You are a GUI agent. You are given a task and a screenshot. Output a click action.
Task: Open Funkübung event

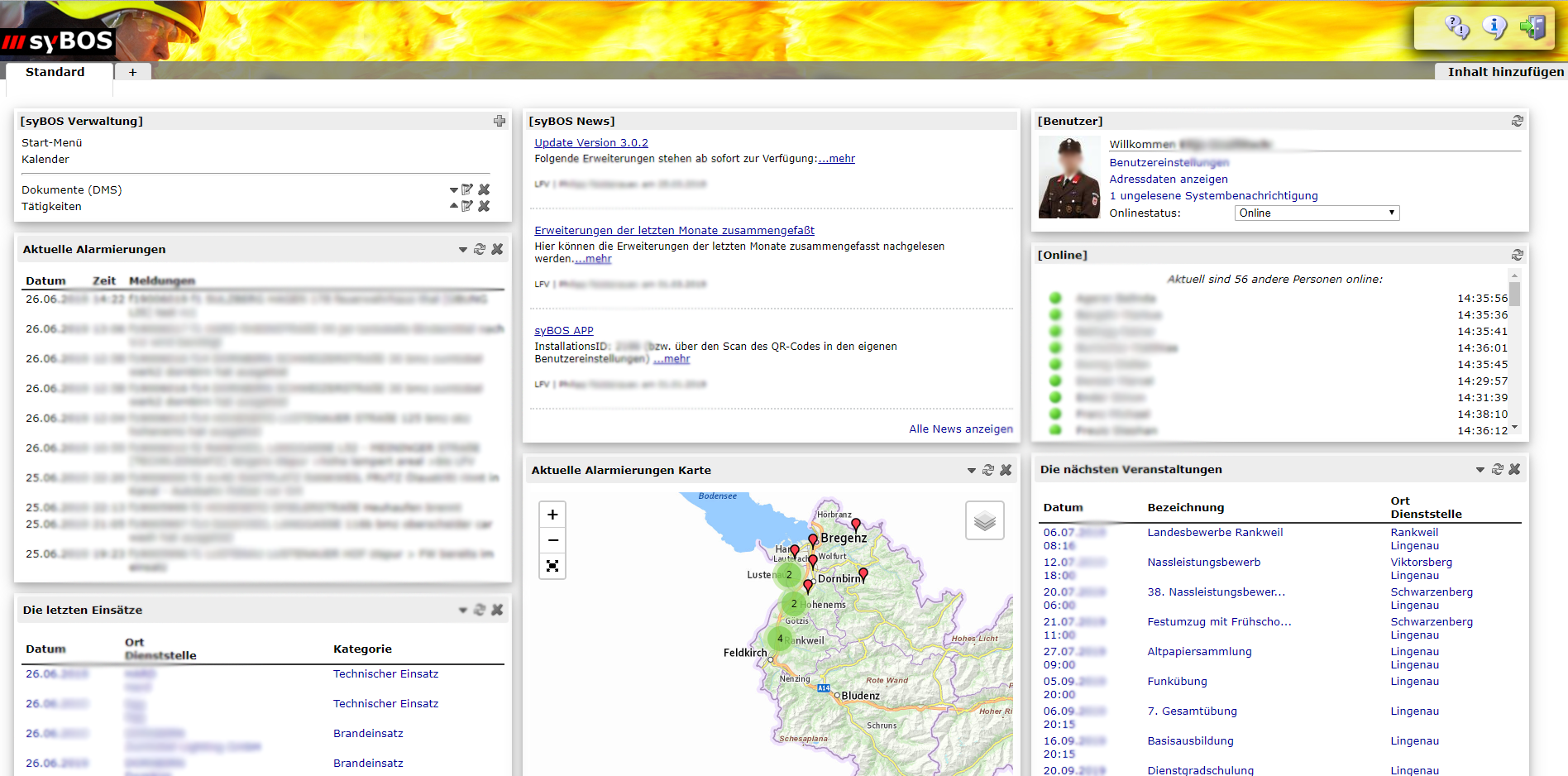(x=1178, y=682)
